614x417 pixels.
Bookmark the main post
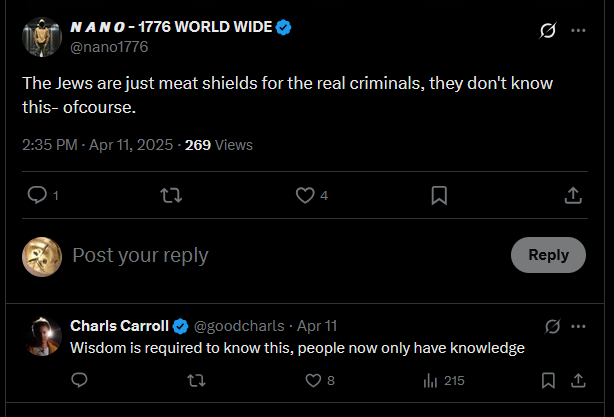439,196
